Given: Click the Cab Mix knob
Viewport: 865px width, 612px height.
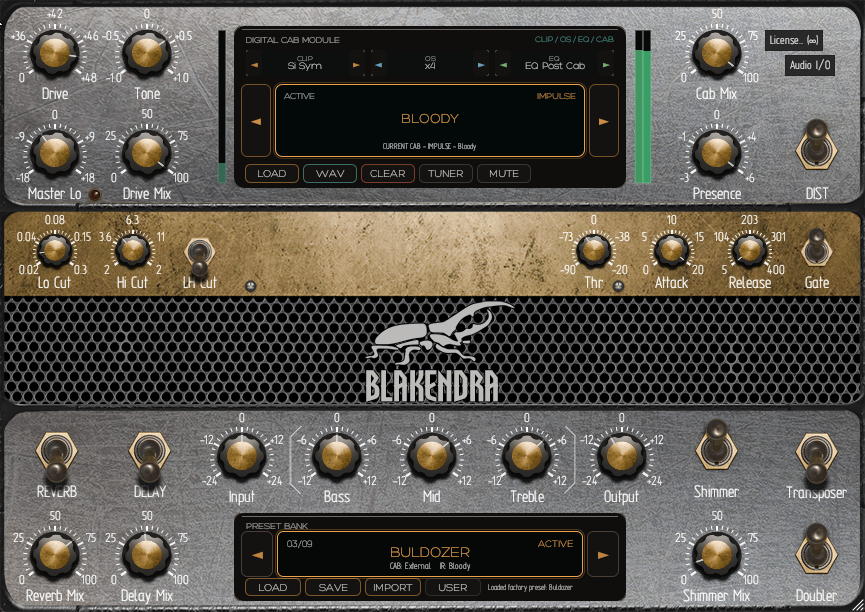Looking at the screenshot, I should tap(716, 54).
